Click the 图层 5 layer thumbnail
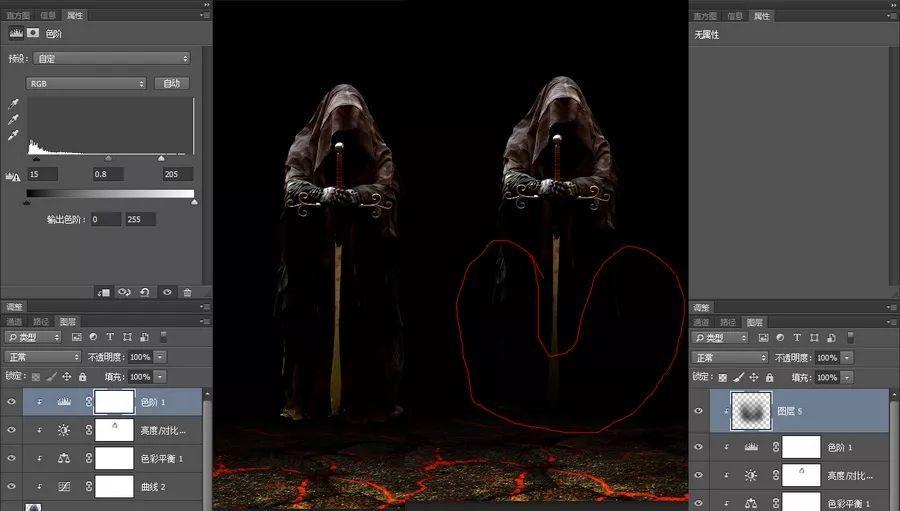900x511 pixels. coord(751,411)
